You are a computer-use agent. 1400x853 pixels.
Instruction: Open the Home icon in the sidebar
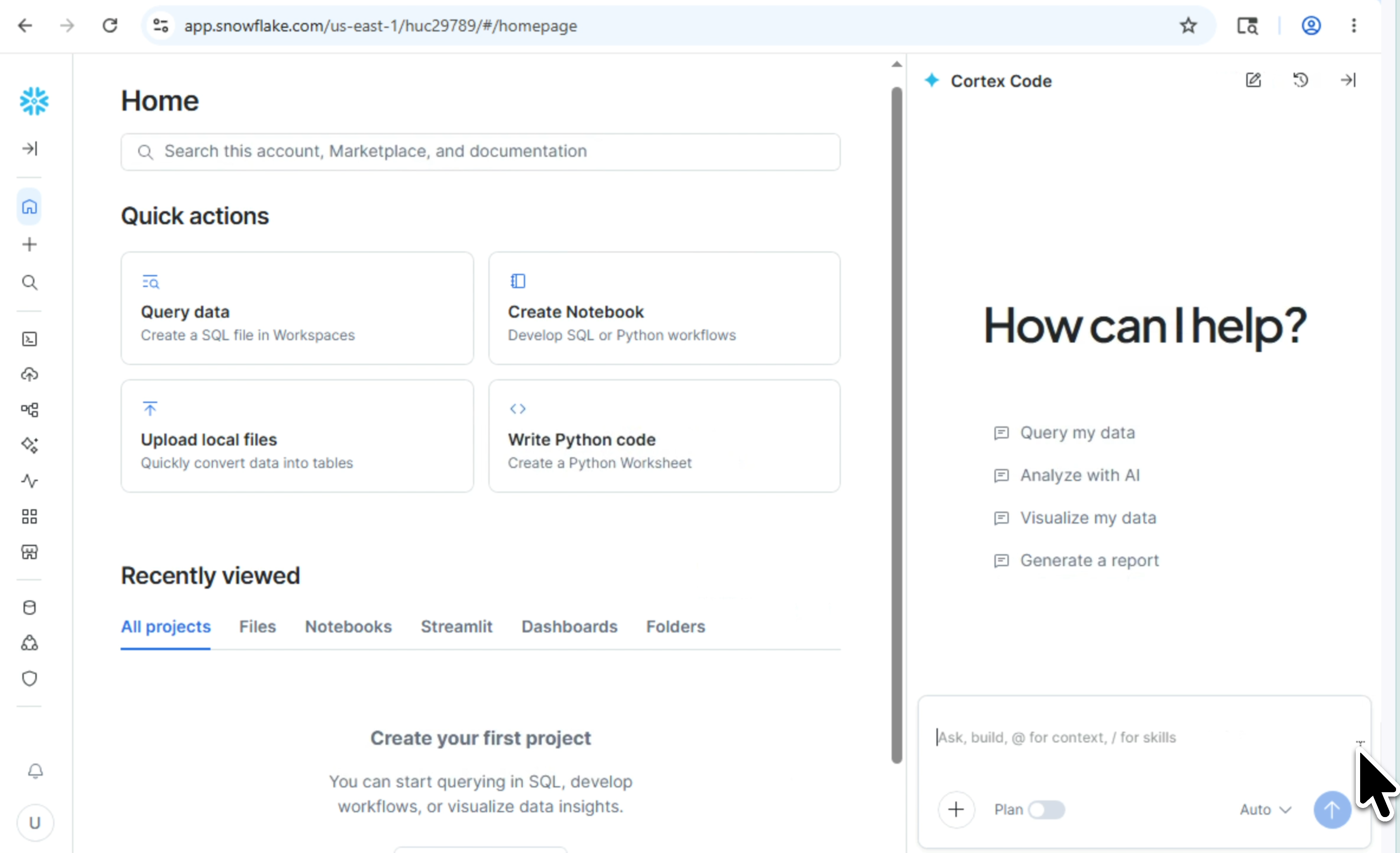click(x=30, y=207)
